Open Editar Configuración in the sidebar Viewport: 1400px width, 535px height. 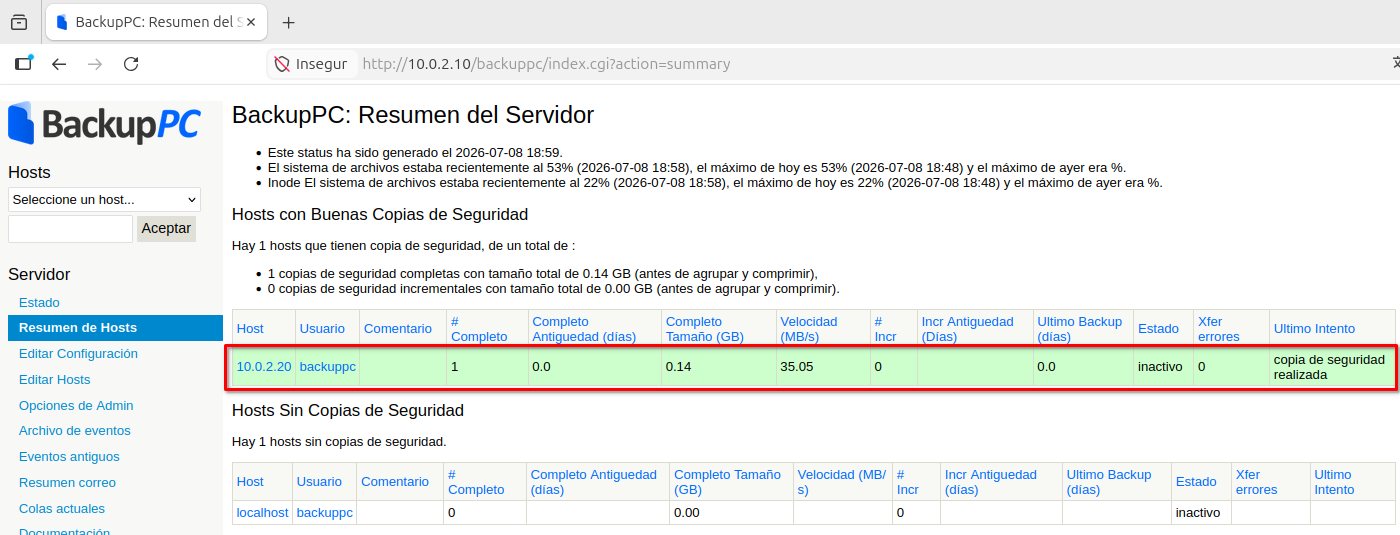point(78,354)
